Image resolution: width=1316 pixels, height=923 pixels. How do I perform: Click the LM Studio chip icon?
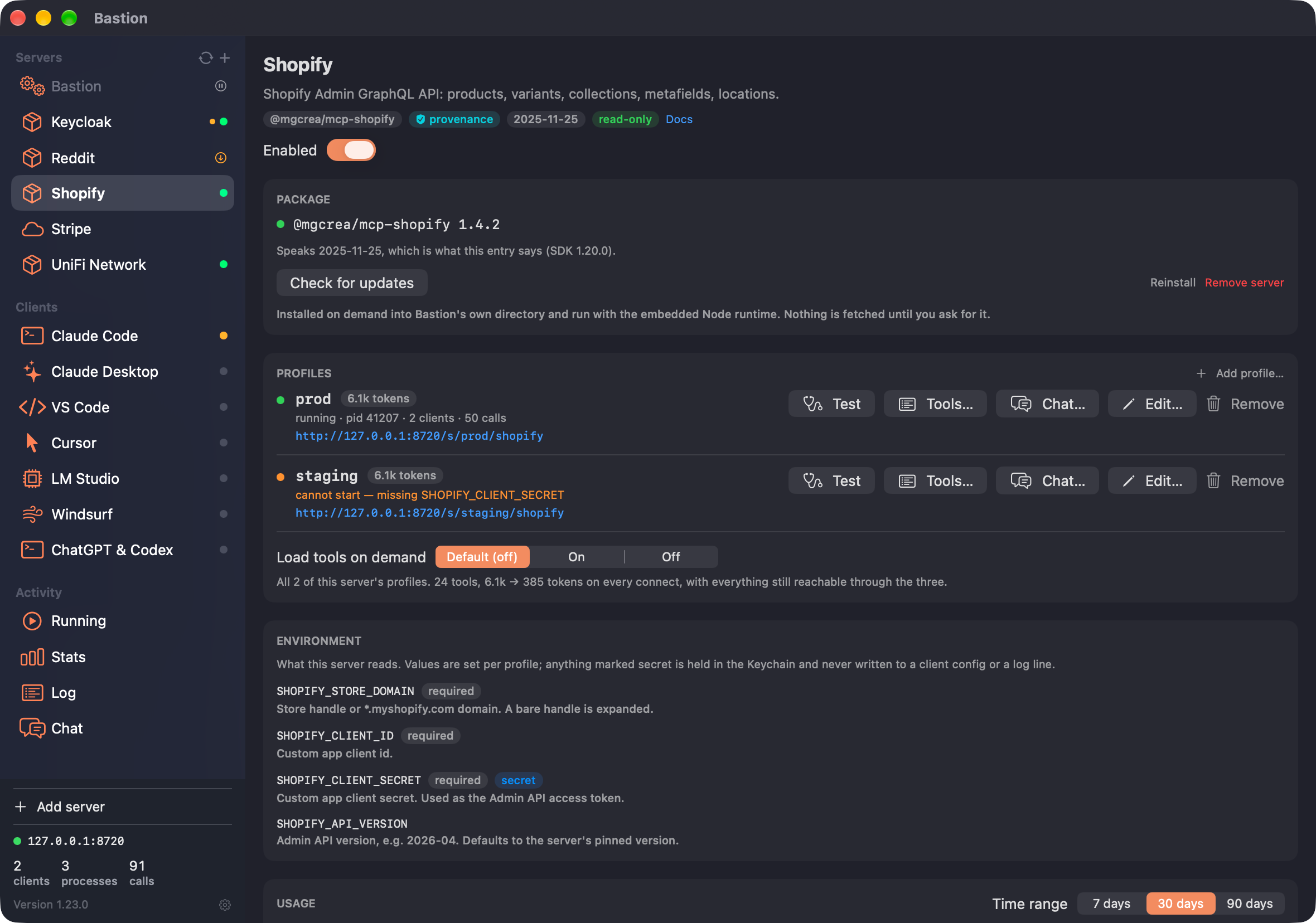[32, 478]
